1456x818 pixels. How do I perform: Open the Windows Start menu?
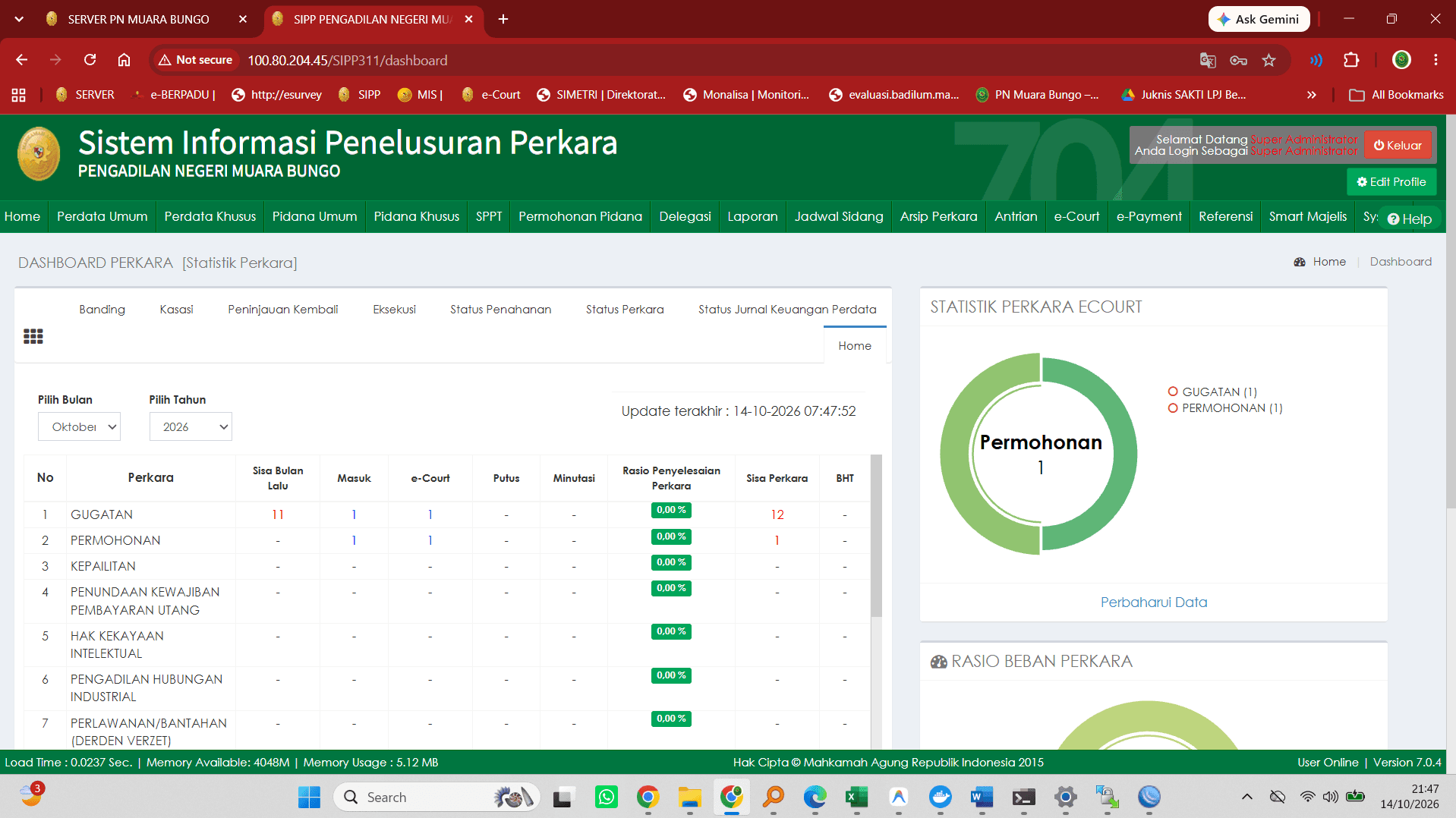click(x=309, y=797)
